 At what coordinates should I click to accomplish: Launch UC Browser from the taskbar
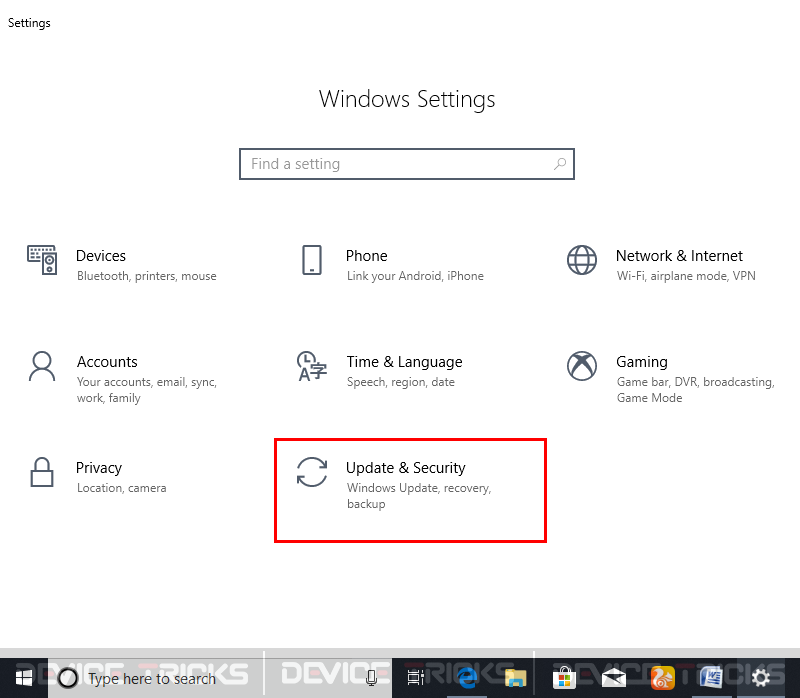click(662, 678)
